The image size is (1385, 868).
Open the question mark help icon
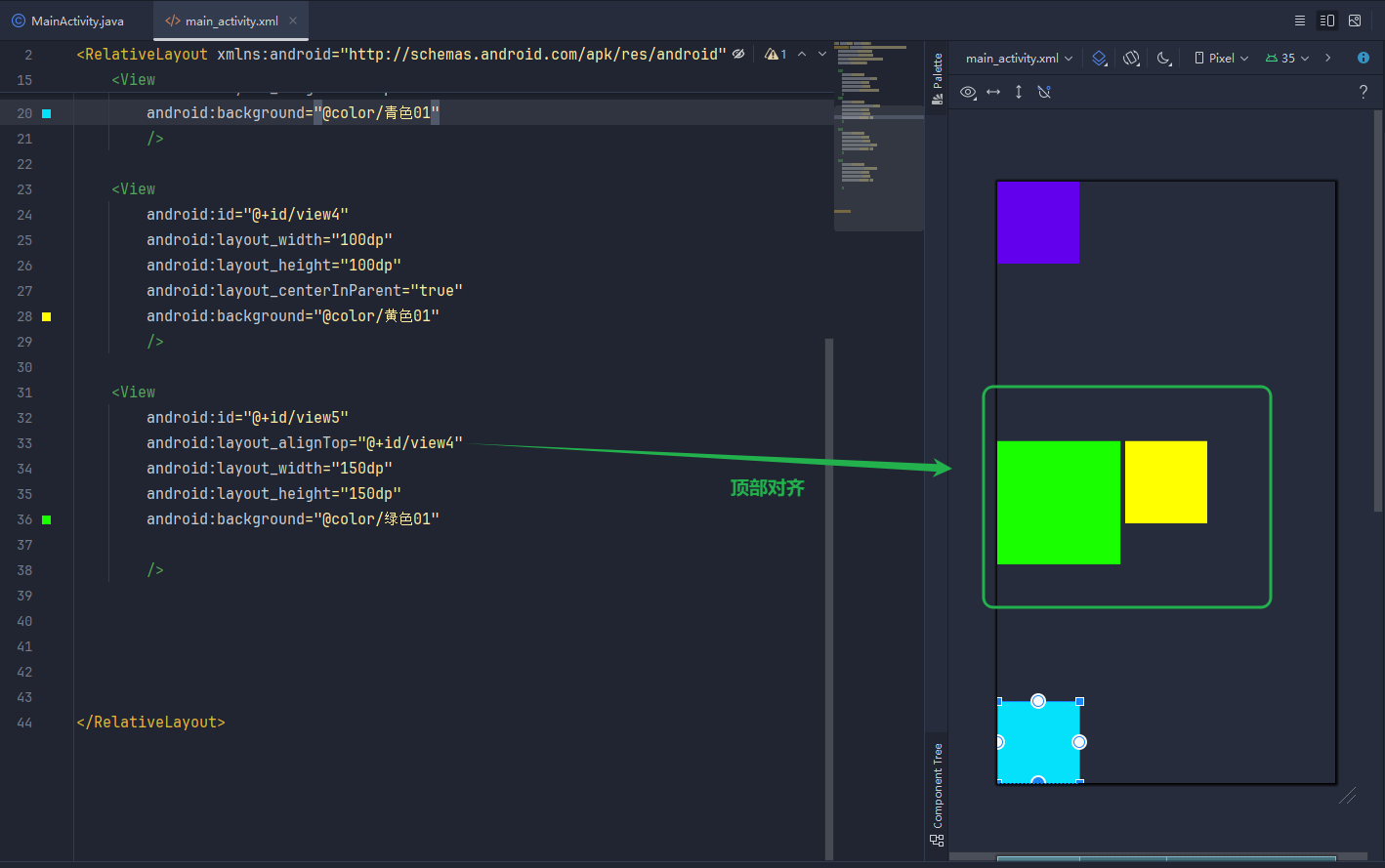[1364, 92]
